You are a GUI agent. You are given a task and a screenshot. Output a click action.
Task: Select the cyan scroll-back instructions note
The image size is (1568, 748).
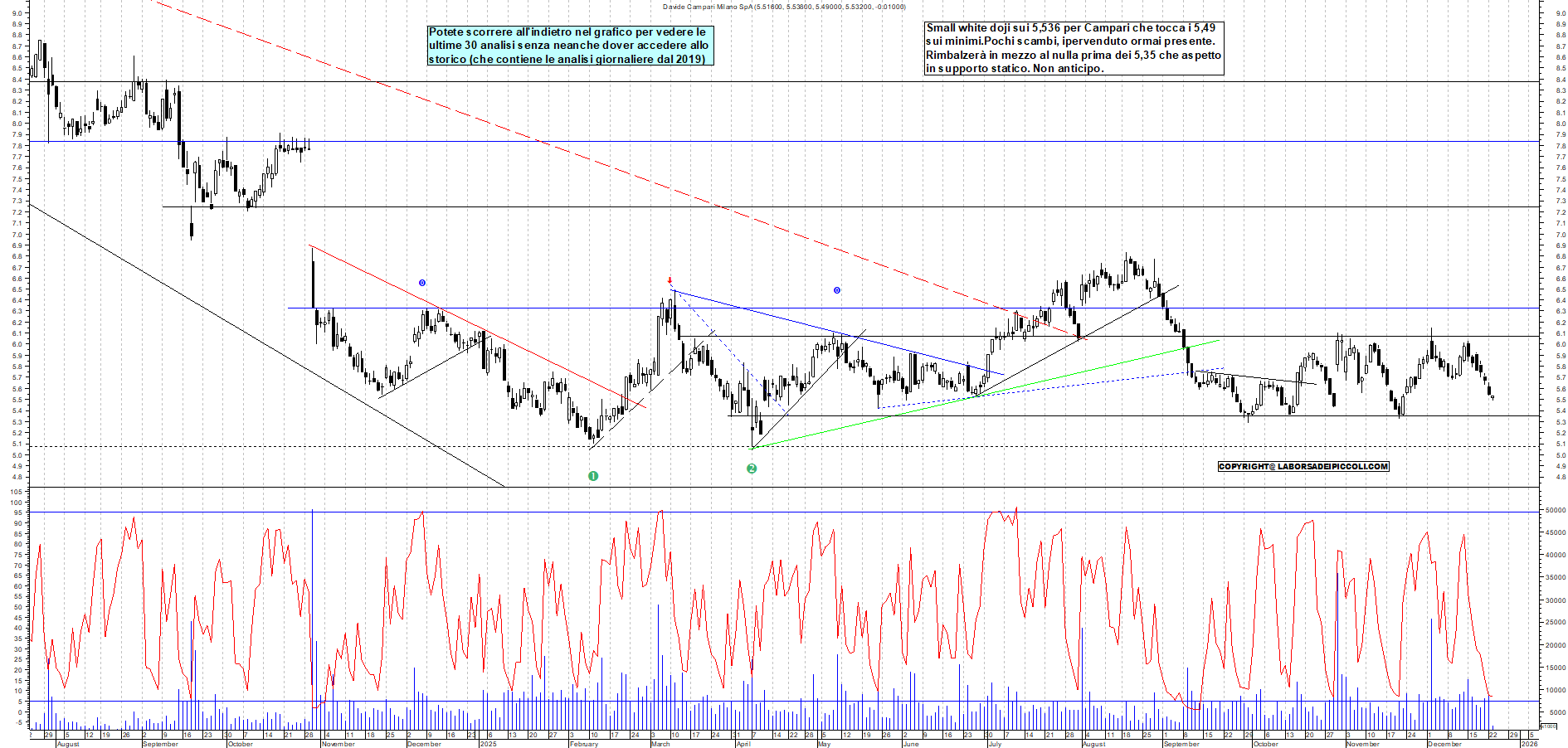tap(570, 46)
